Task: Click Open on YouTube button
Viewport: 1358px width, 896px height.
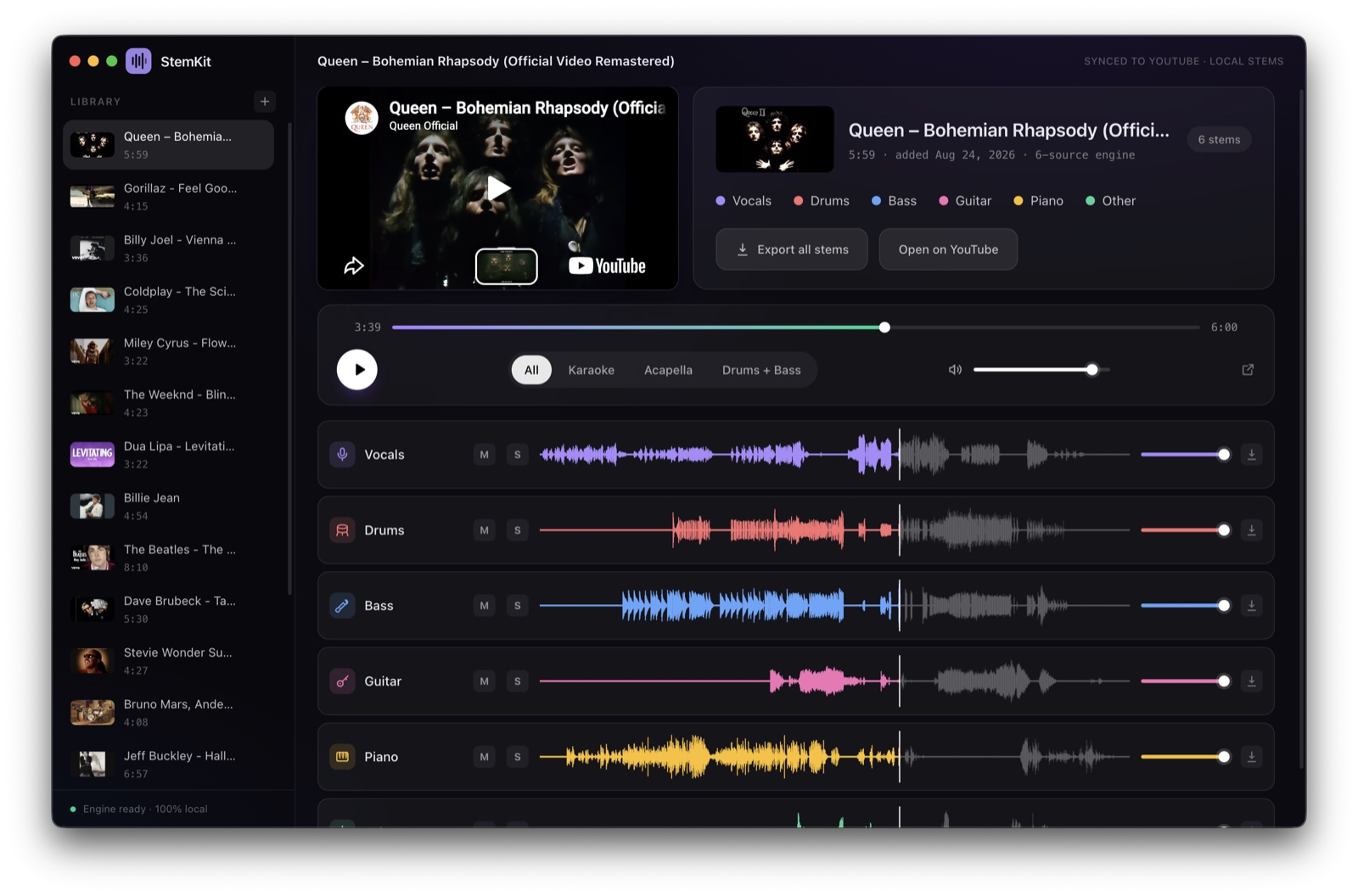Action: 948,249
